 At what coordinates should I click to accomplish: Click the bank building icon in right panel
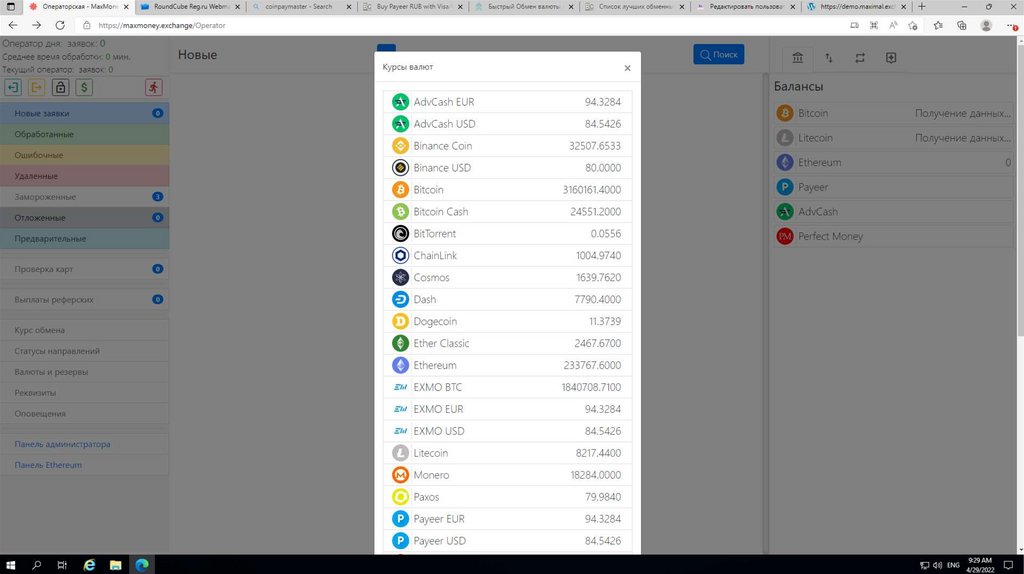click(x=797, y=57)
